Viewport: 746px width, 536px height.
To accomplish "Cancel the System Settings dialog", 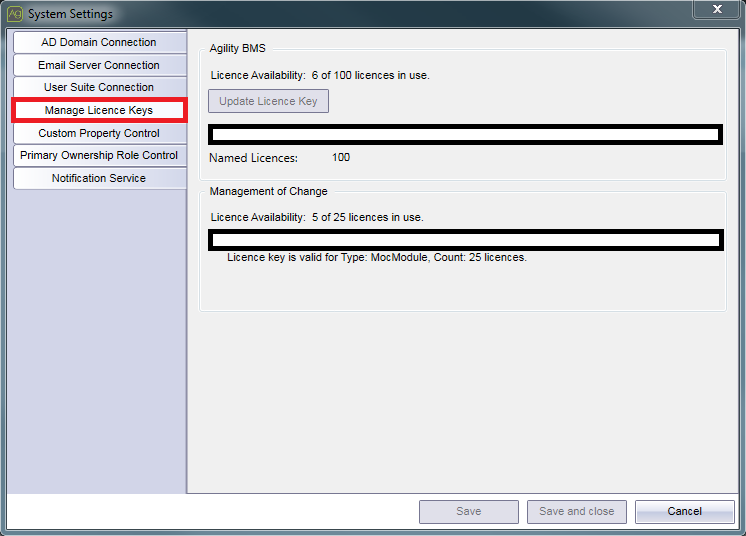I will coord(685,512).
